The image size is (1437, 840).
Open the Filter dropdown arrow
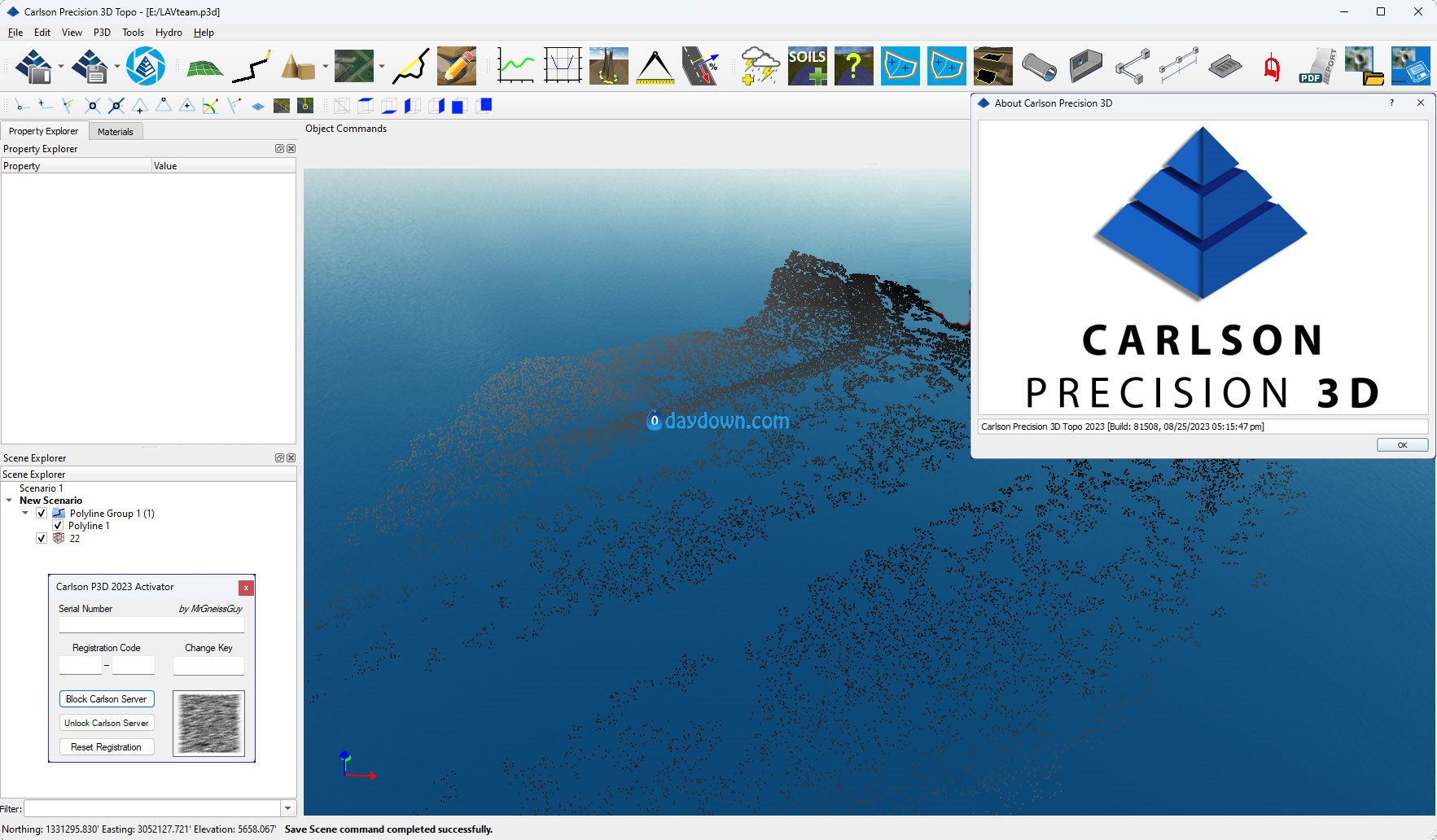coord(287,808)
